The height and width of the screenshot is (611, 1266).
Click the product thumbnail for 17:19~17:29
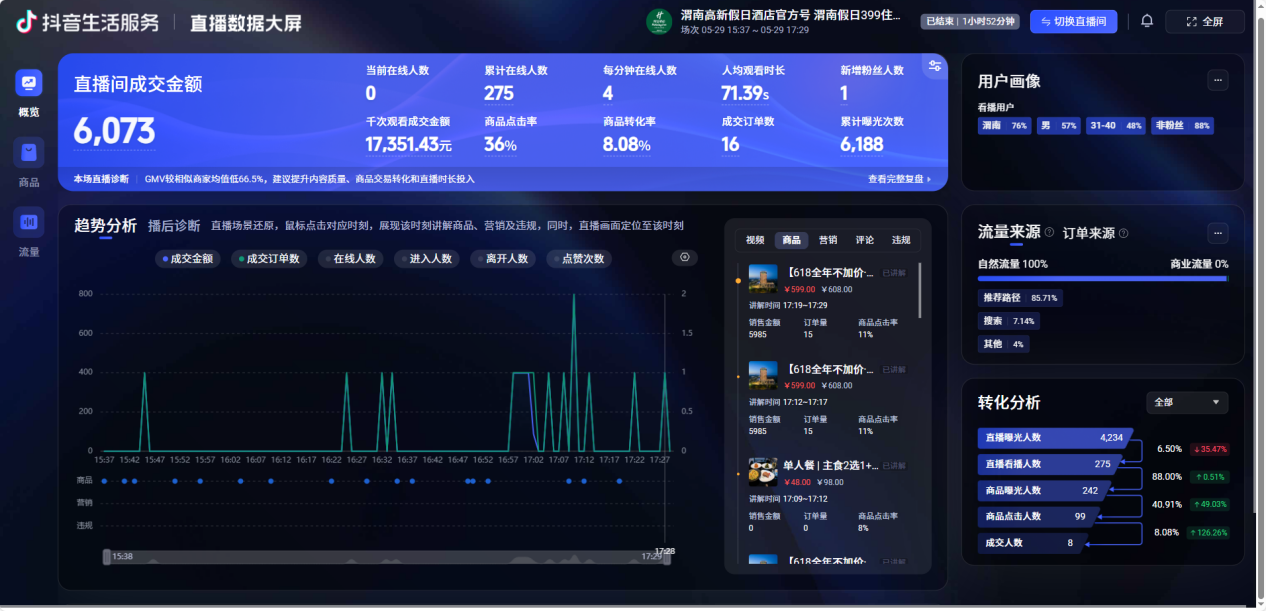pos(763,278)
